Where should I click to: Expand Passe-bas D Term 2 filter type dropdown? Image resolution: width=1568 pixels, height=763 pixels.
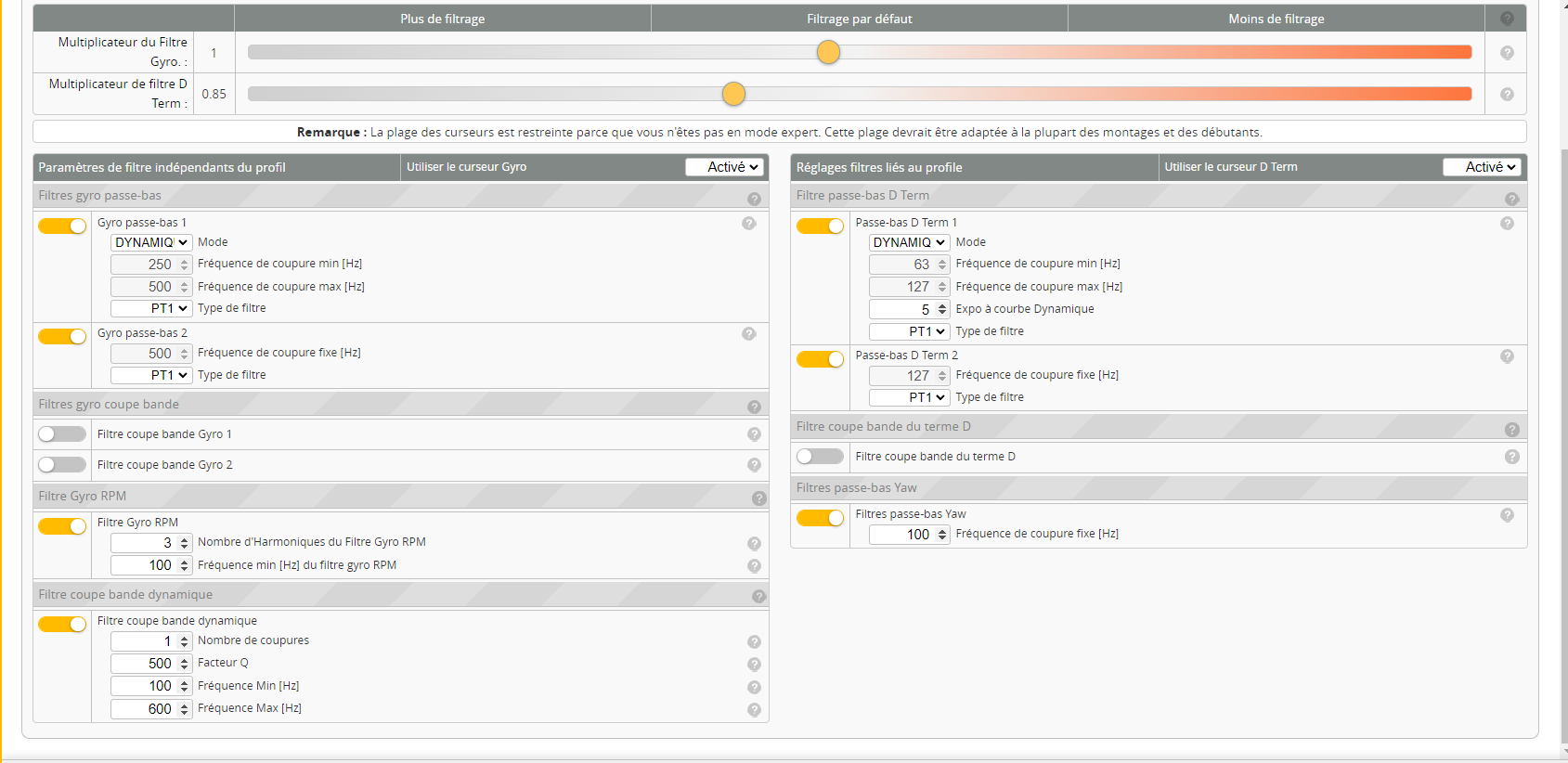909,397
